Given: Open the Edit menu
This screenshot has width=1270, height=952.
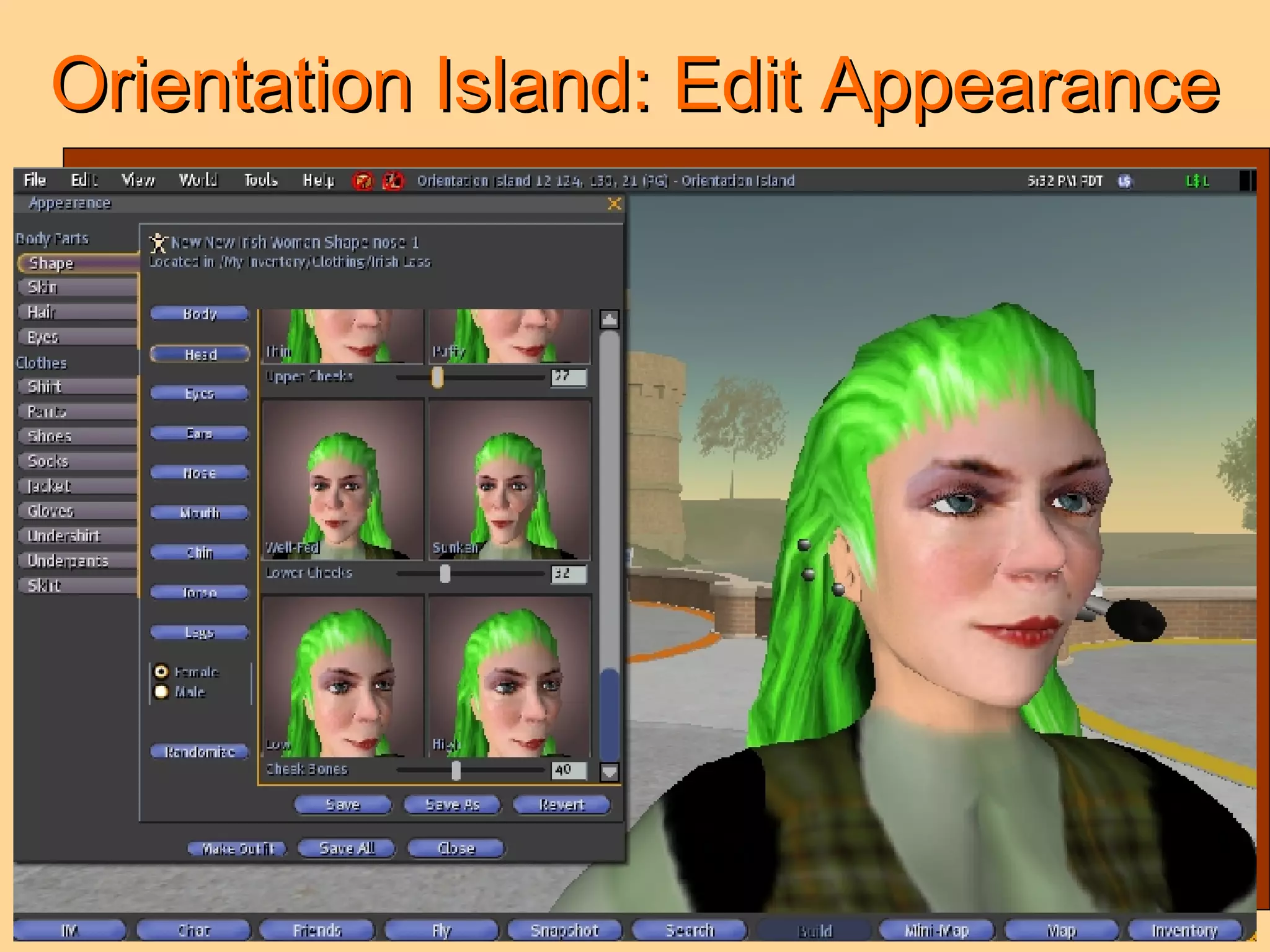Looking at the screenshot, I should [84, 180].
